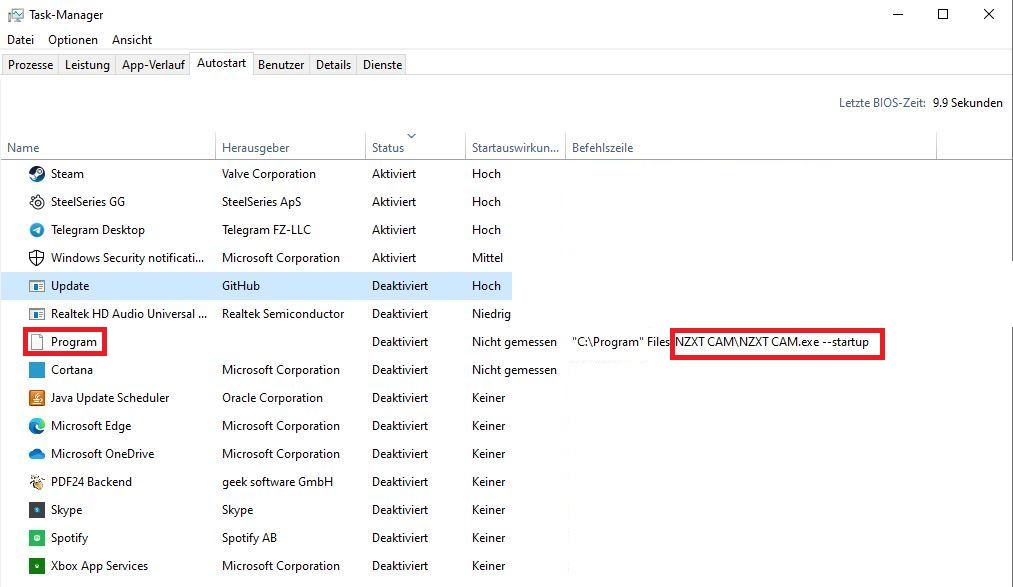Select the PDF24 Backend entry
This screenshot has width=1013, height=587.
[x=91, y=482]
